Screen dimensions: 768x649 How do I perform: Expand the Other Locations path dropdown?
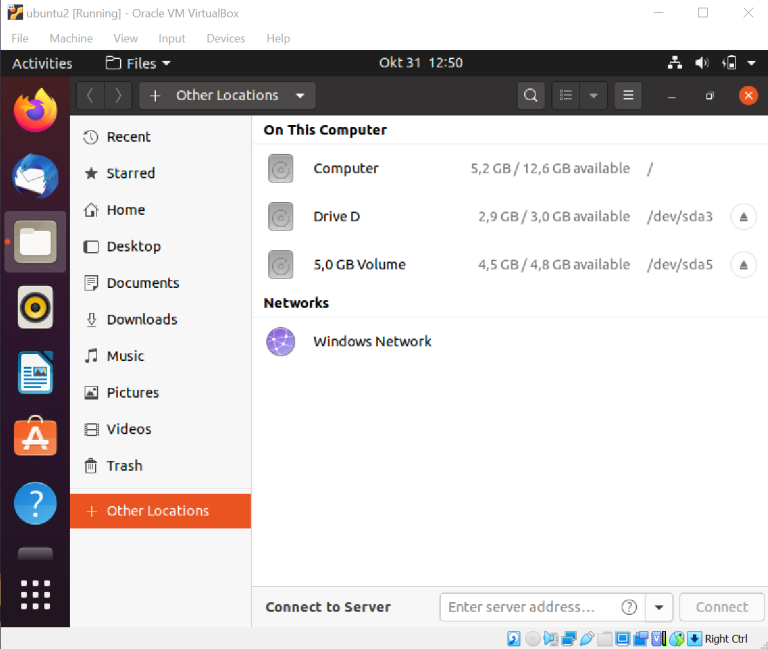point(300,96)
